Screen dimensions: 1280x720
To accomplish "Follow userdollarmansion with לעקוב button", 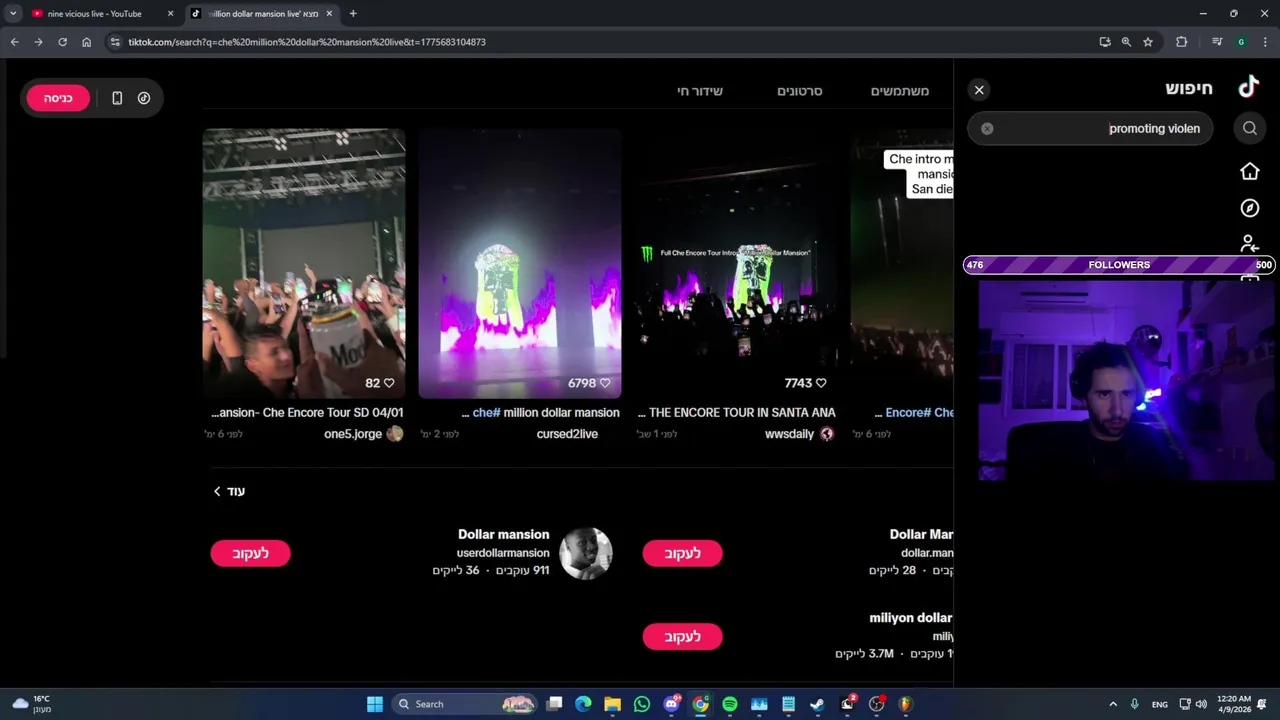I will [x=250, y=554].
